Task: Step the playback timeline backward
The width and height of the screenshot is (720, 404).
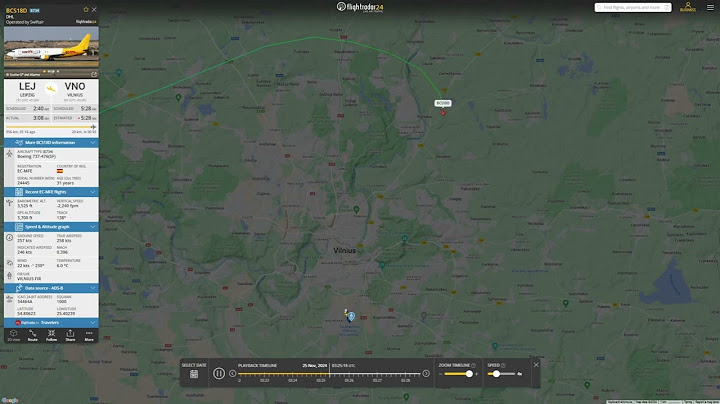Action: point(232,374)
